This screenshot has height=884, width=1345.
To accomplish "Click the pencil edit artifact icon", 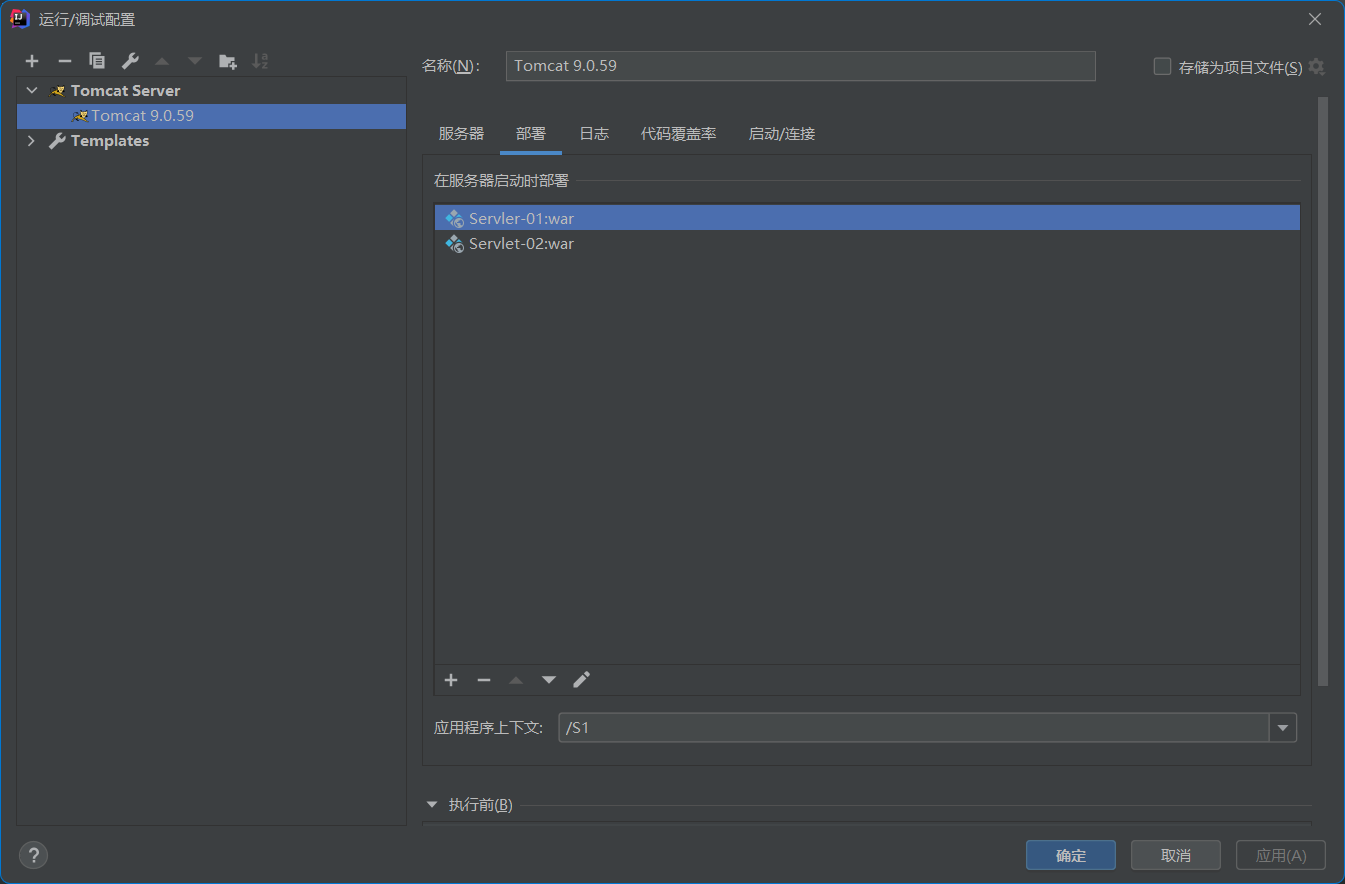I will point(581,680).
